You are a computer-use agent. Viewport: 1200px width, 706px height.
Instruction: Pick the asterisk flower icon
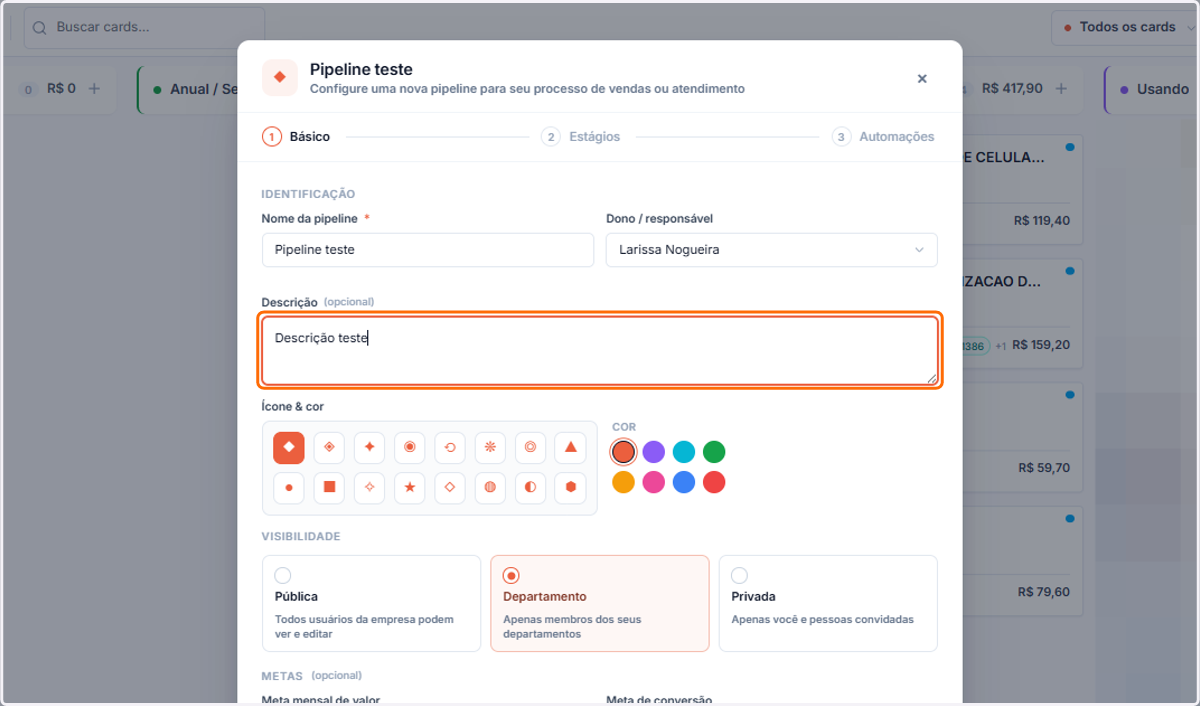click(490, 447)
